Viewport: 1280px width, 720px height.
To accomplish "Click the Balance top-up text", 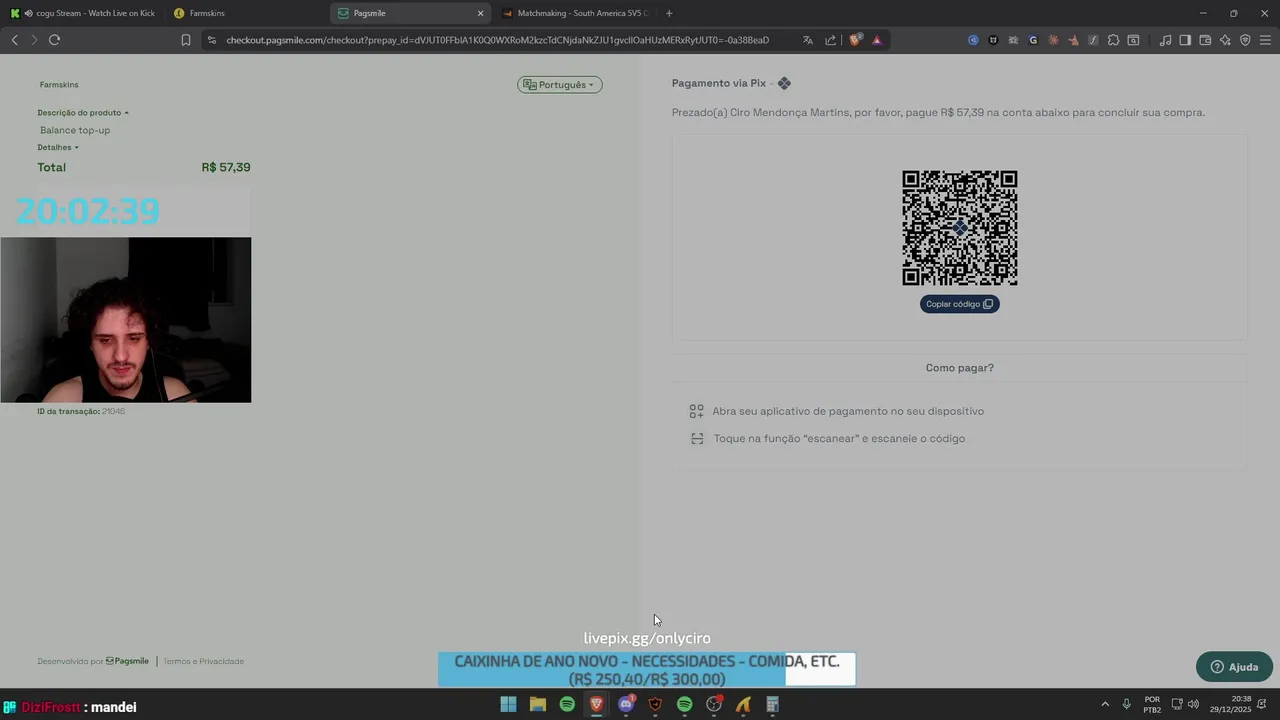I will [75, 130].
